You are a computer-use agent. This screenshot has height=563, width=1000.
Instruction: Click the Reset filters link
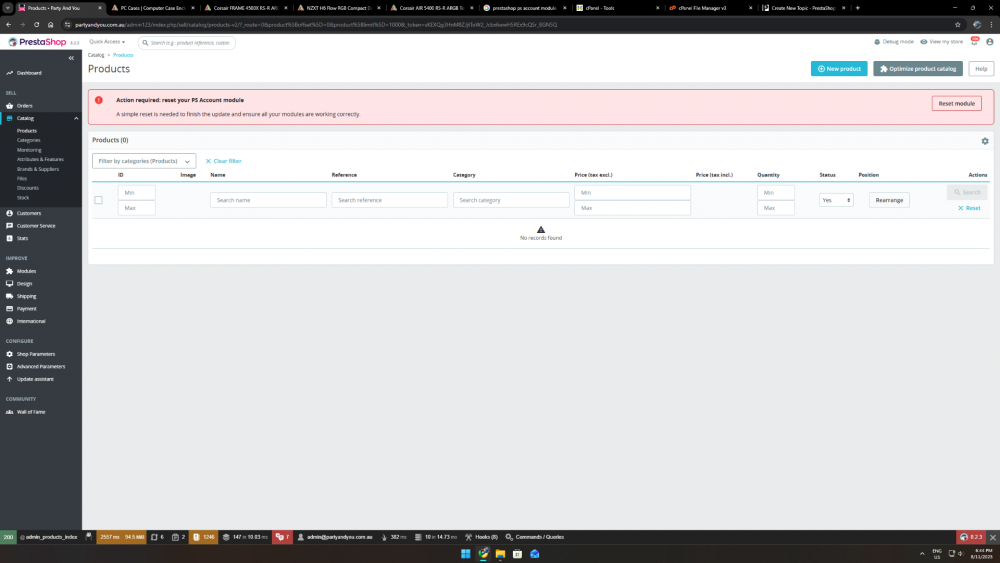(x=969, y=208)
